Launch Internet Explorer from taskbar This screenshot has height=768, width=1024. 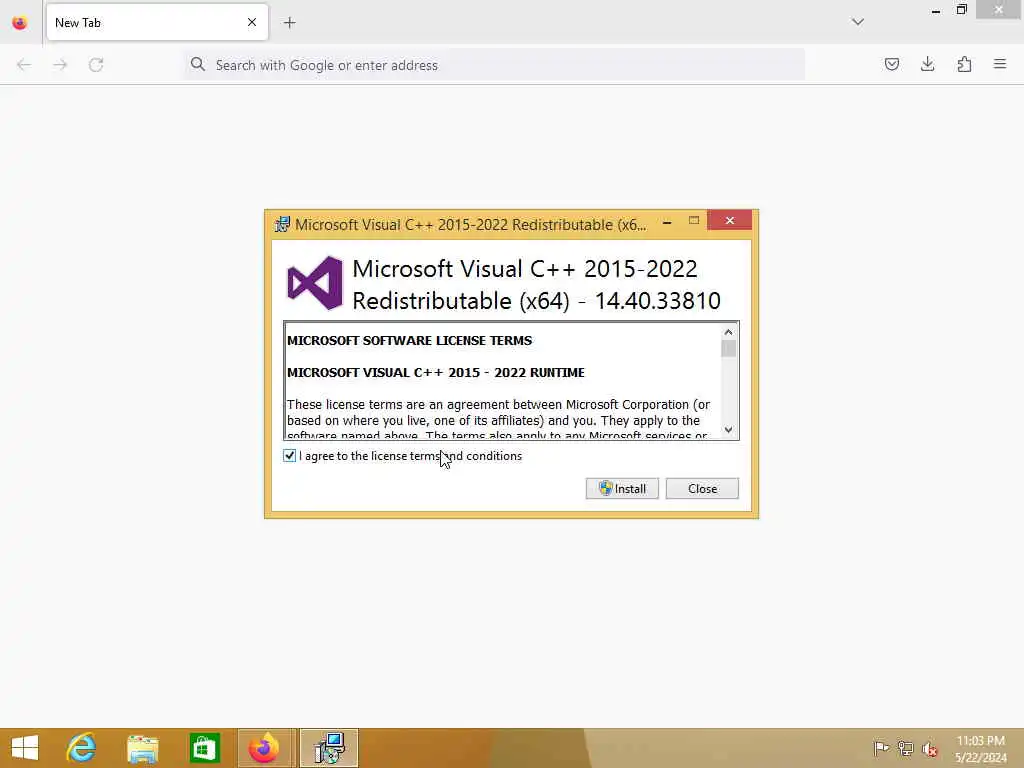[81, 748]
